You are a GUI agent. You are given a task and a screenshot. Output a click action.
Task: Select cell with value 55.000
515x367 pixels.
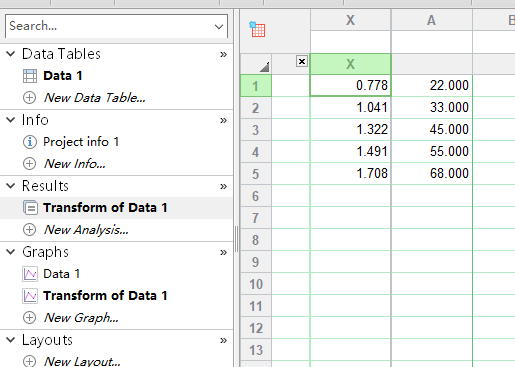coord(432,151)
